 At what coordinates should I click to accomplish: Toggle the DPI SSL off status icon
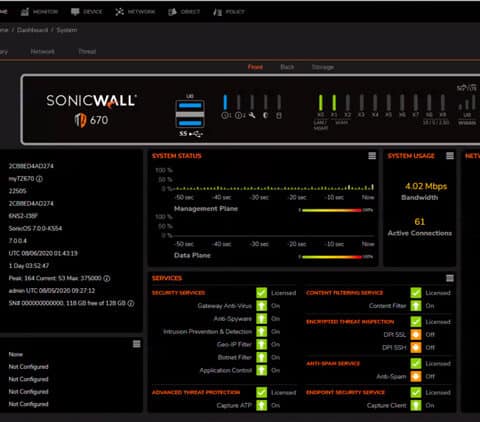[x=416, y=335]
